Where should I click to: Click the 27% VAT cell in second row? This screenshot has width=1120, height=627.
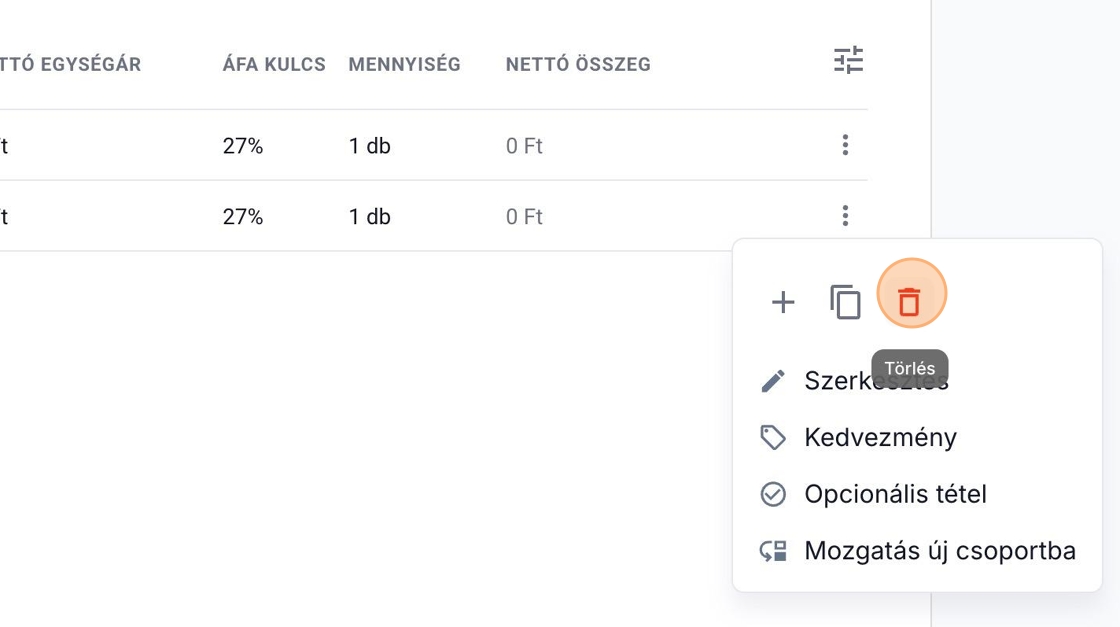pyautogui.click(x=243, y=217)
